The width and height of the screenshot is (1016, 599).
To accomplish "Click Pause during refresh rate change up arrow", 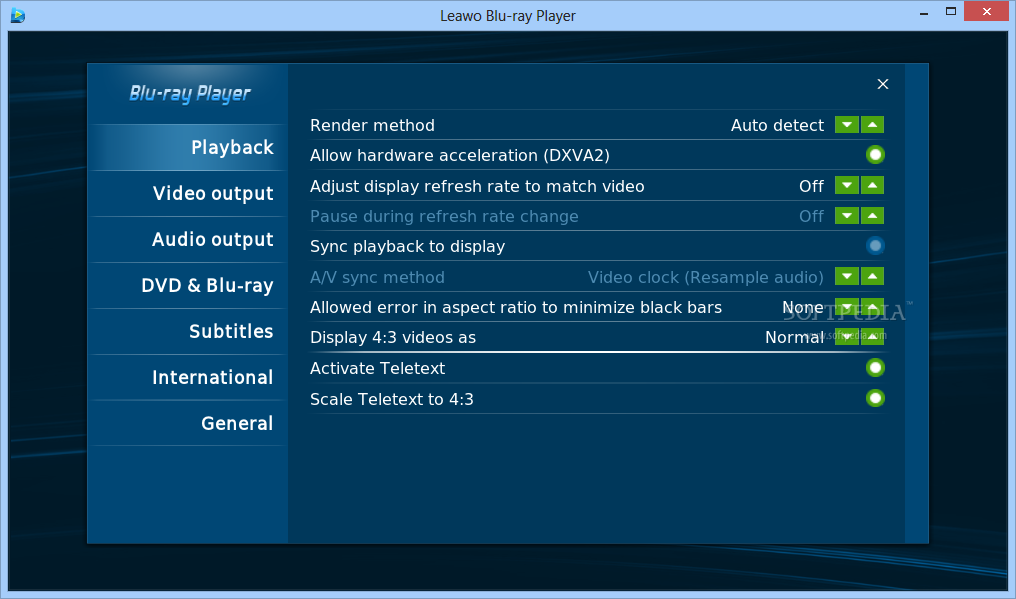I will (873, 216).
